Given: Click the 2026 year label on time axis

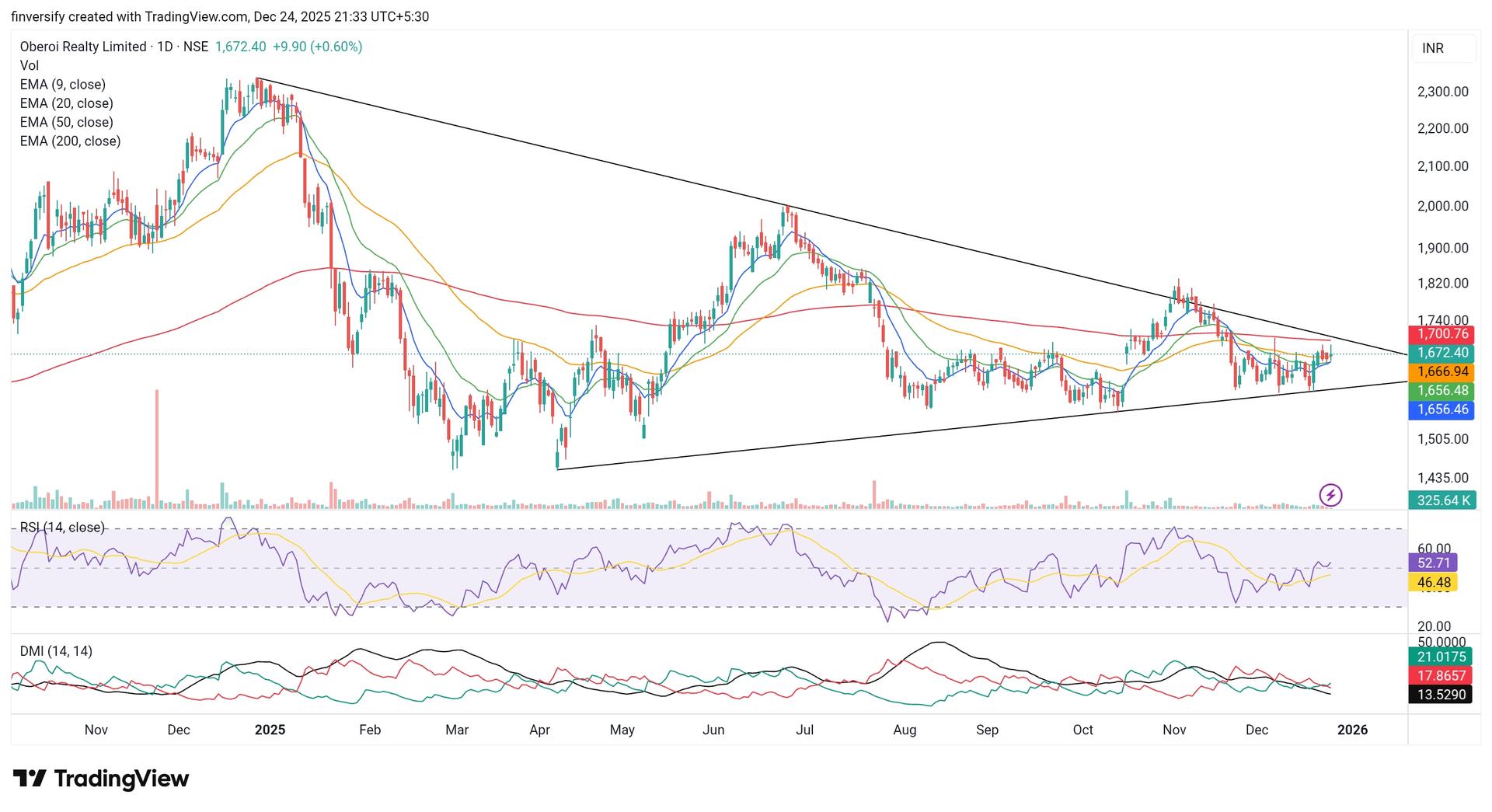Looking at the screenshot, I should pyautogui.click(x=1352, y=730).
